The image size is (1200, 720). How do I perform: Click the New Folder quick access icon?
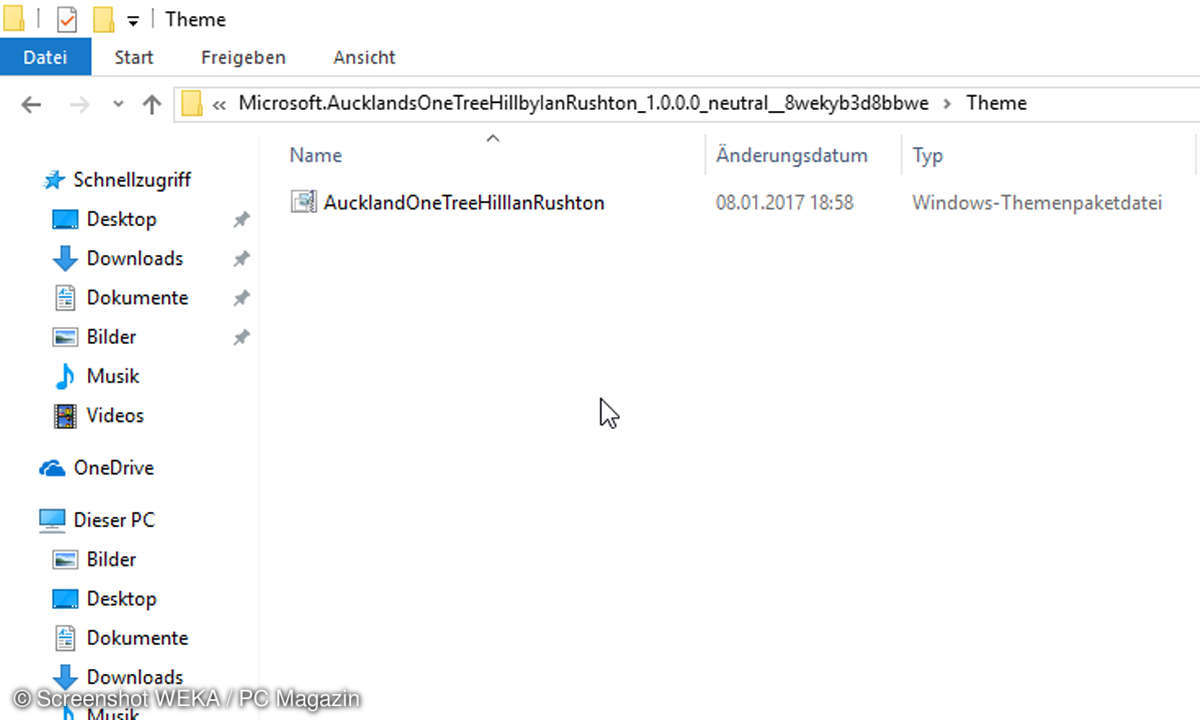click(x=102, y=19)
